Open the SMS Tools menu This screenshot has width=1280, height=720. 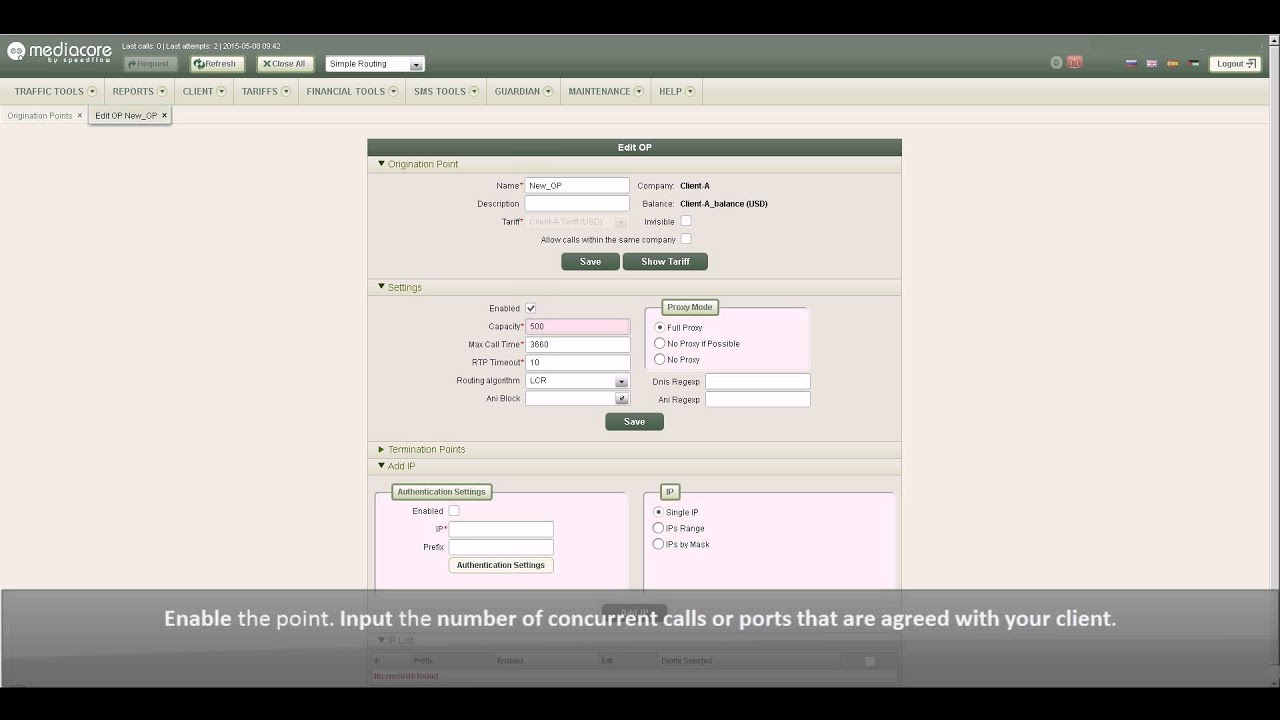click(446, 91)
